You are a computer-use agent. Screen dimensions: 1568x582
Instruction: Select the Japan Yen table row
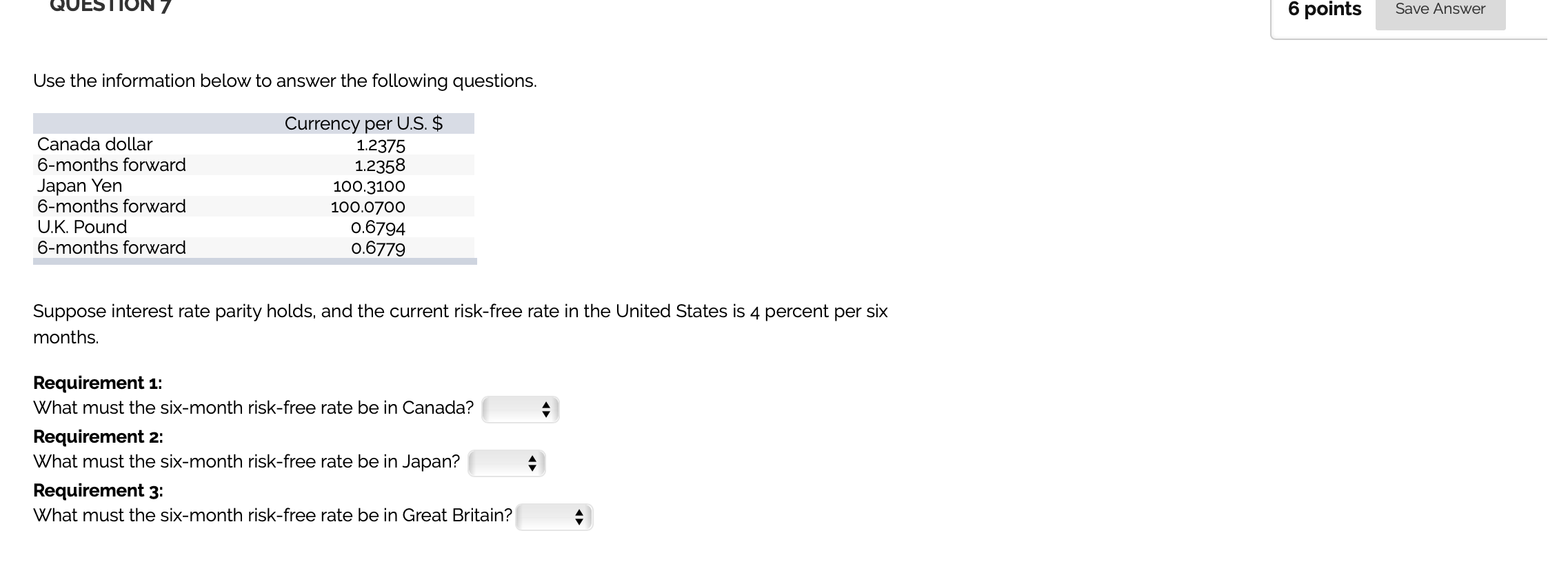coord(79,185)
